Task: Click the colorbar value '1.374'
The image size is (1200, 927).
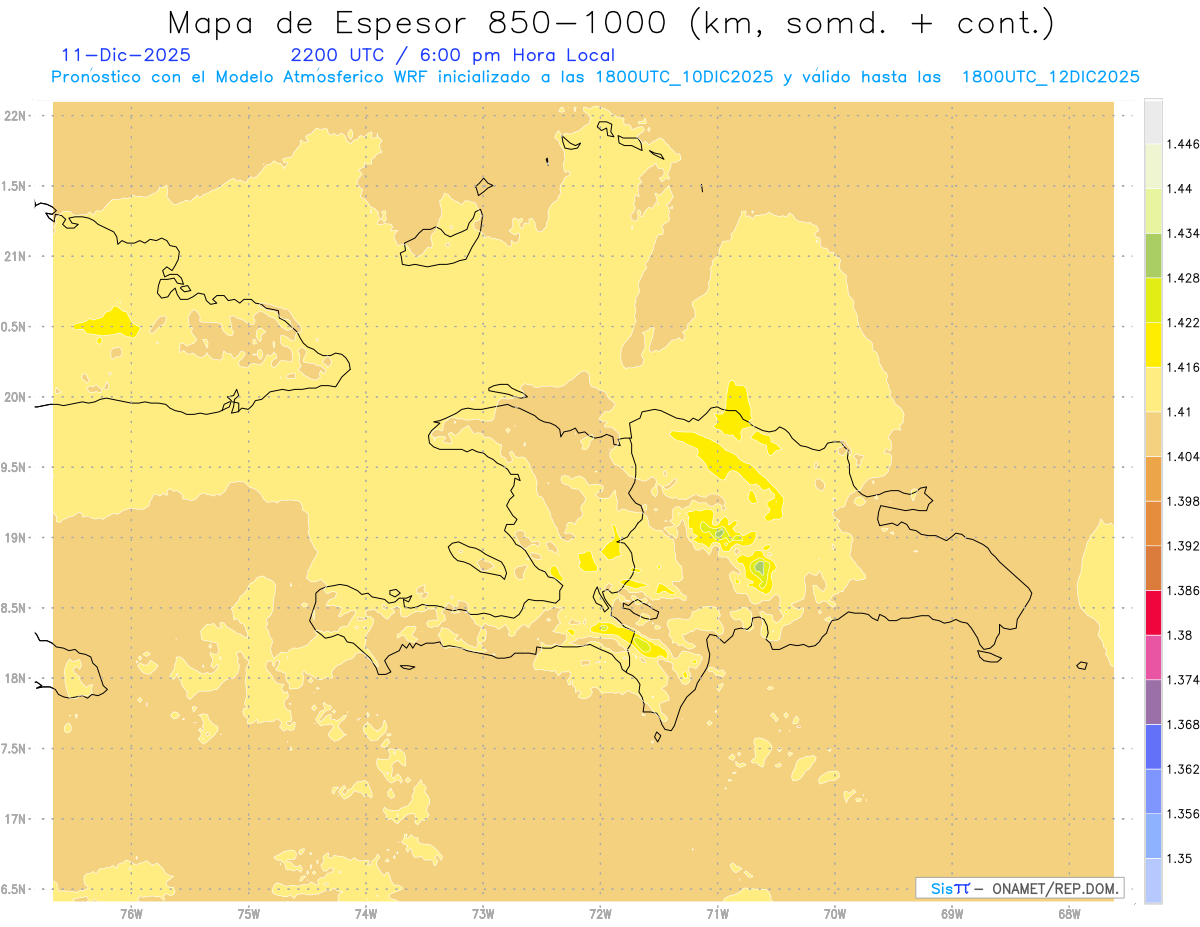Action: point(1184,680)
